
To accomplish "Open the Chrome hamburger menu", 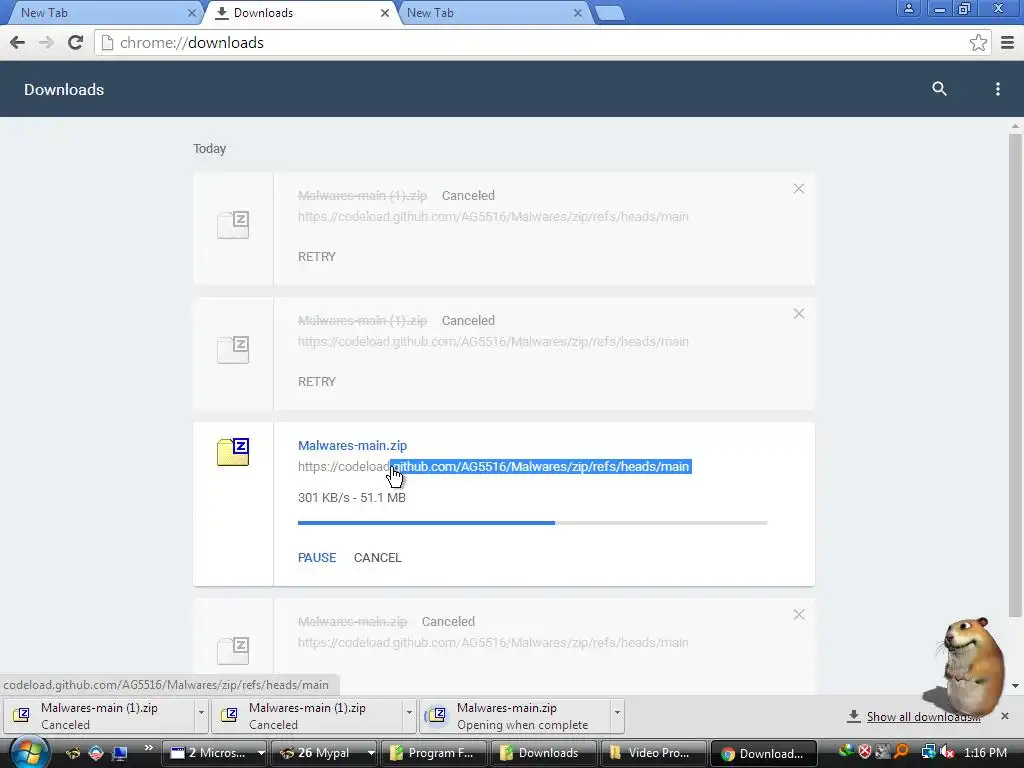I will pos(1007,43).
